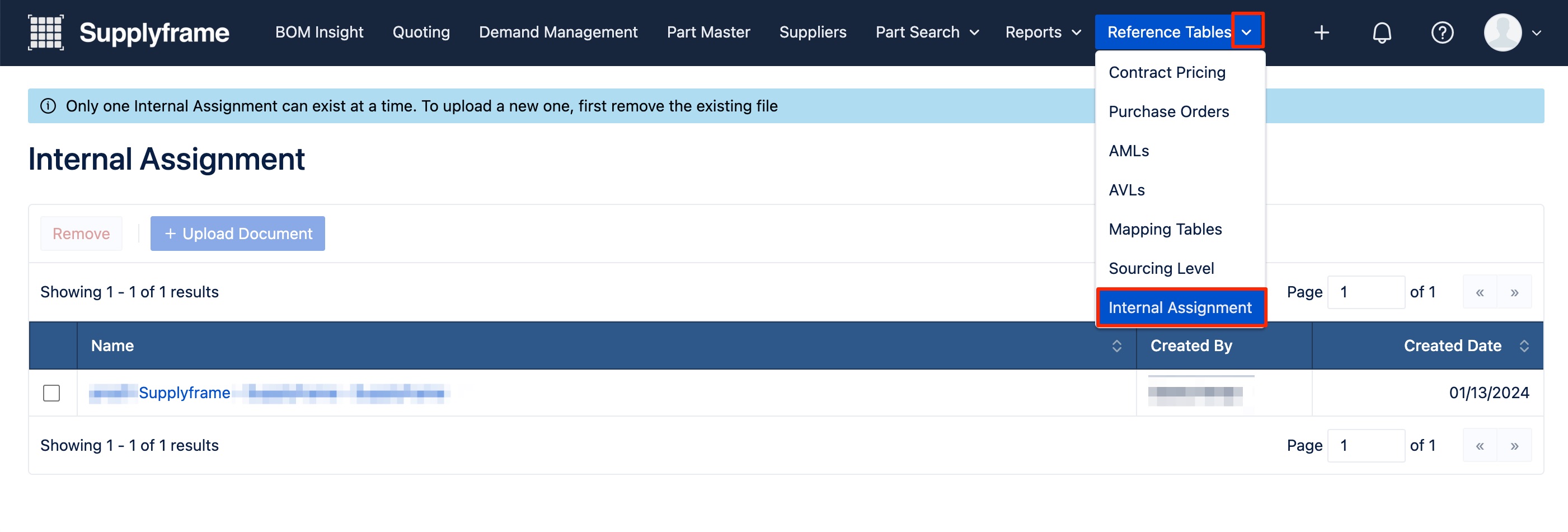The width and height of the screenshot is (1568, 532).
Task: Expand the Reports dropdown
Action: tap(1076, 33)
